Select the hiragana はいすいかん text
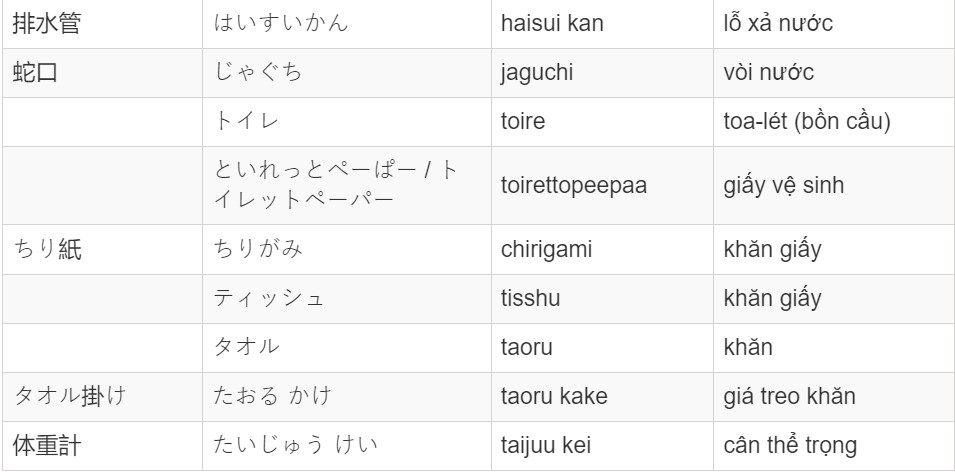Viewport: 955px width, 472px height. [x=281, y=23]
